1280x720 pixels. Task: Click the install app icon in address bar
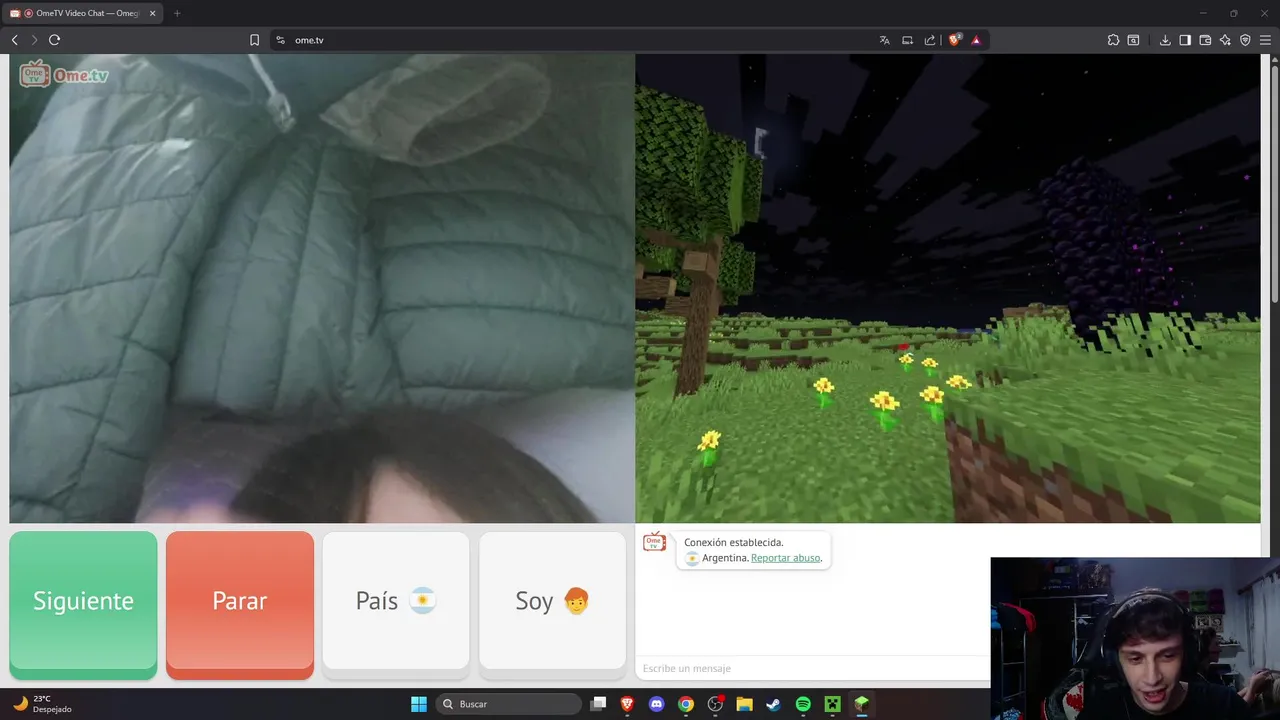coord(907,40)
